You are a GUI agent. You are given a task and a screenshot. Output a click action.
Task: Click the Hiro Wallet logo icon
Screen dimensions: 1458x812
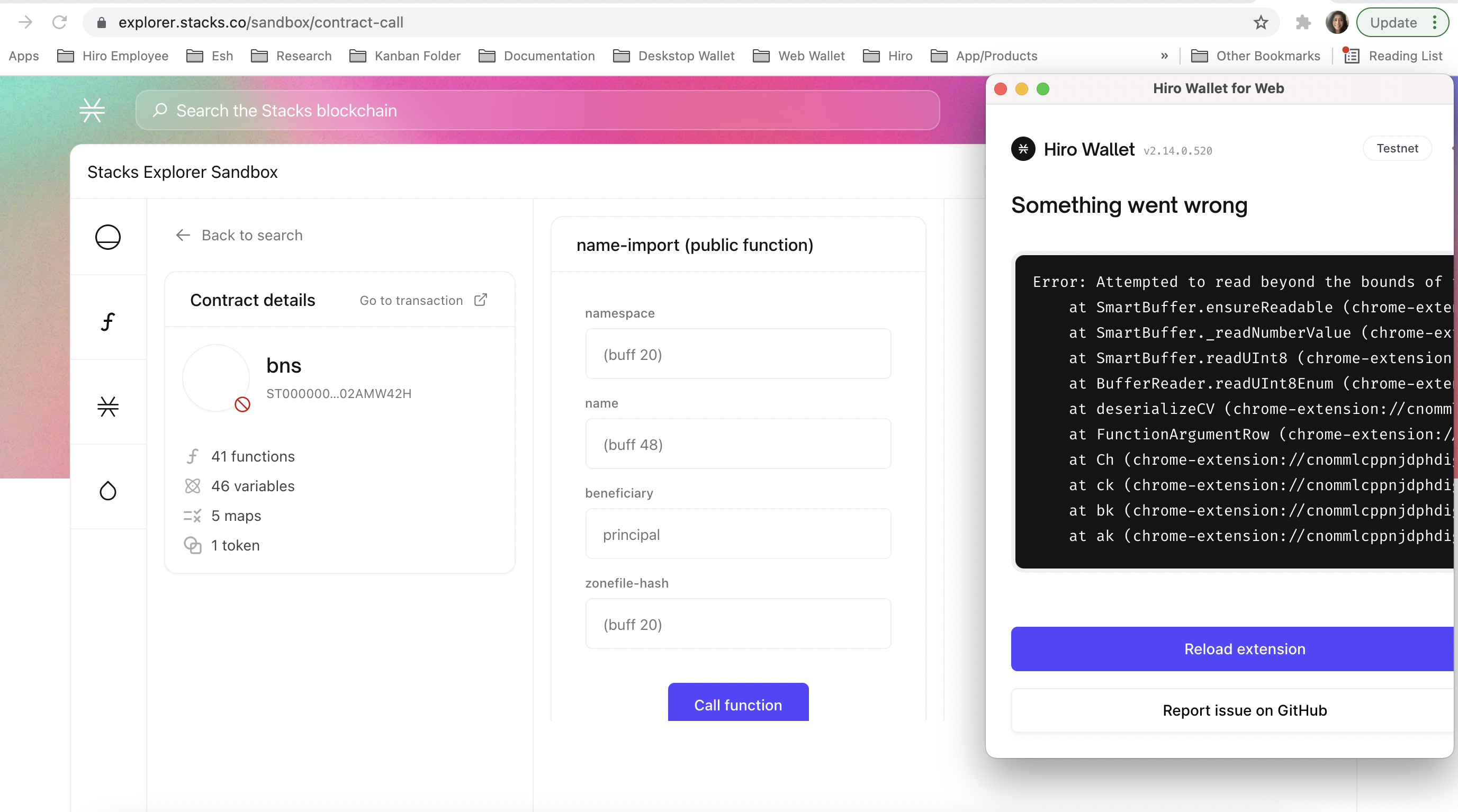tap(1023, 149)
